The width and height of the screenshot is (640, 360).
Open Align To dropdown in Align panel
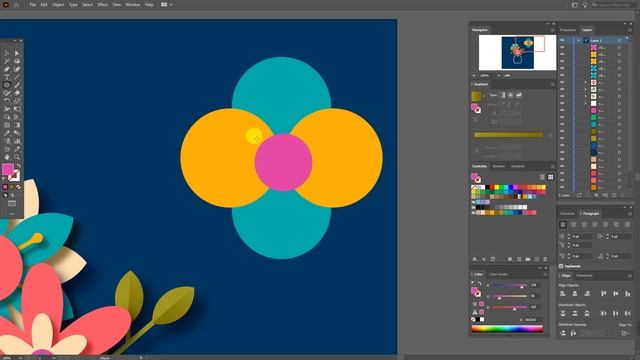(x=625, y=333)
